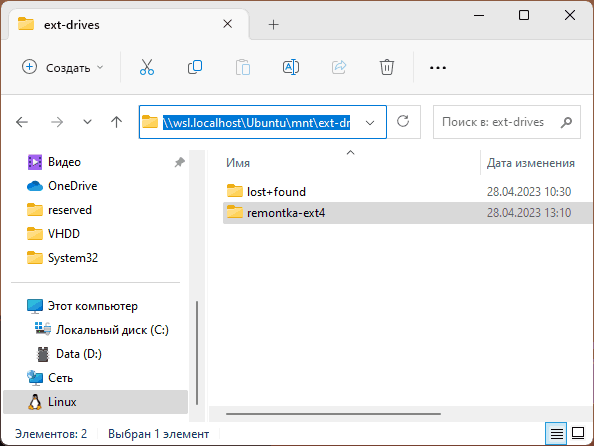Screen dimensions: 594x446
Task: Open the reserved folder in sidebar
Action: [59, 210]
